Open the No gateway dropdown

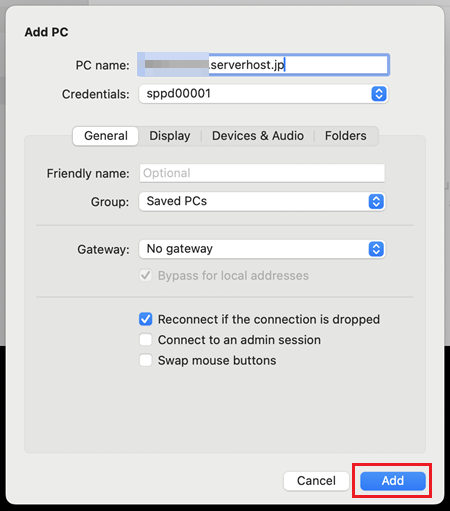click(262, 249)
